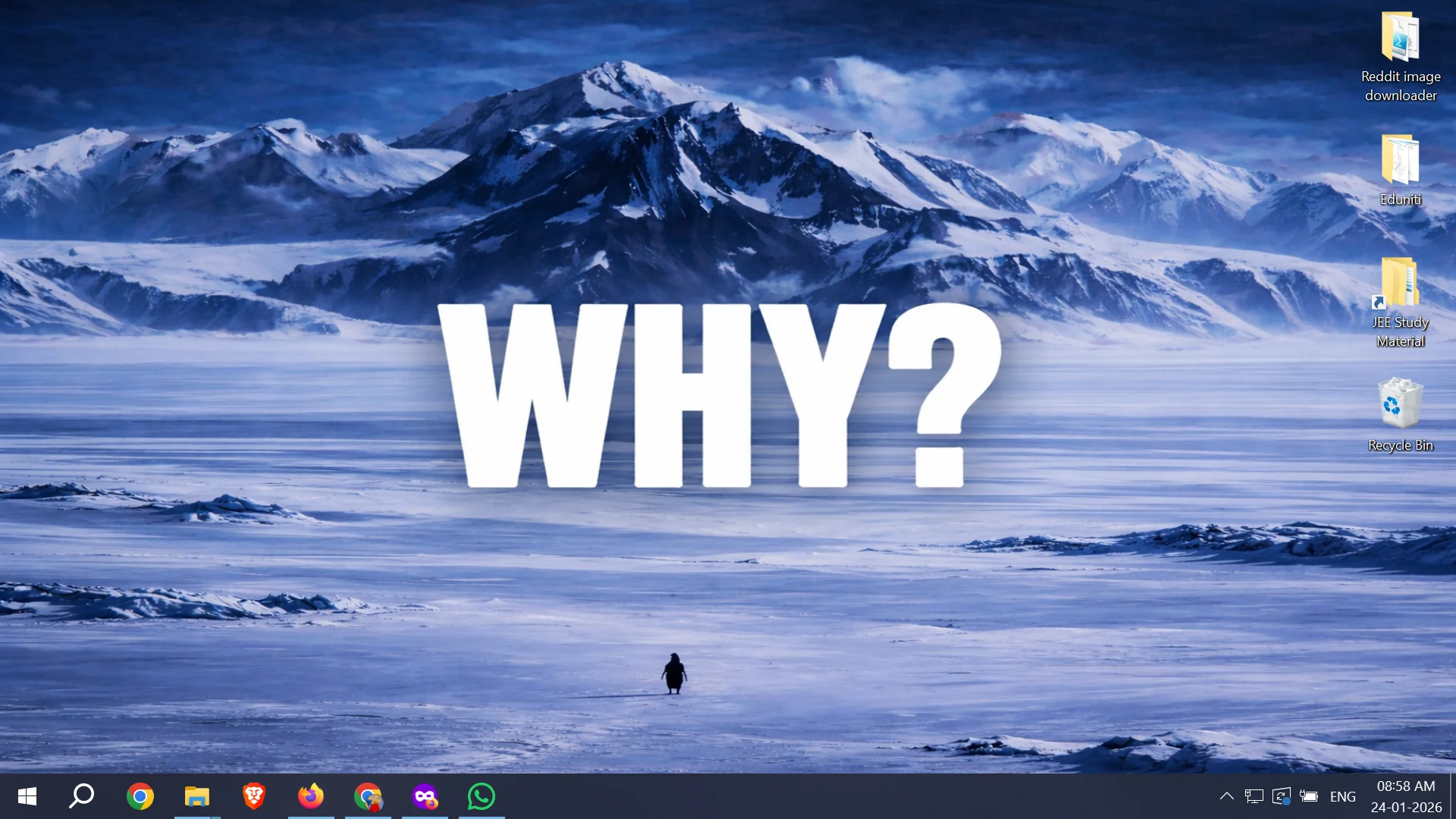Click the battery icon in the system tray
The width and height of the screenshot is (1456, 819).
pos(1308,796)
